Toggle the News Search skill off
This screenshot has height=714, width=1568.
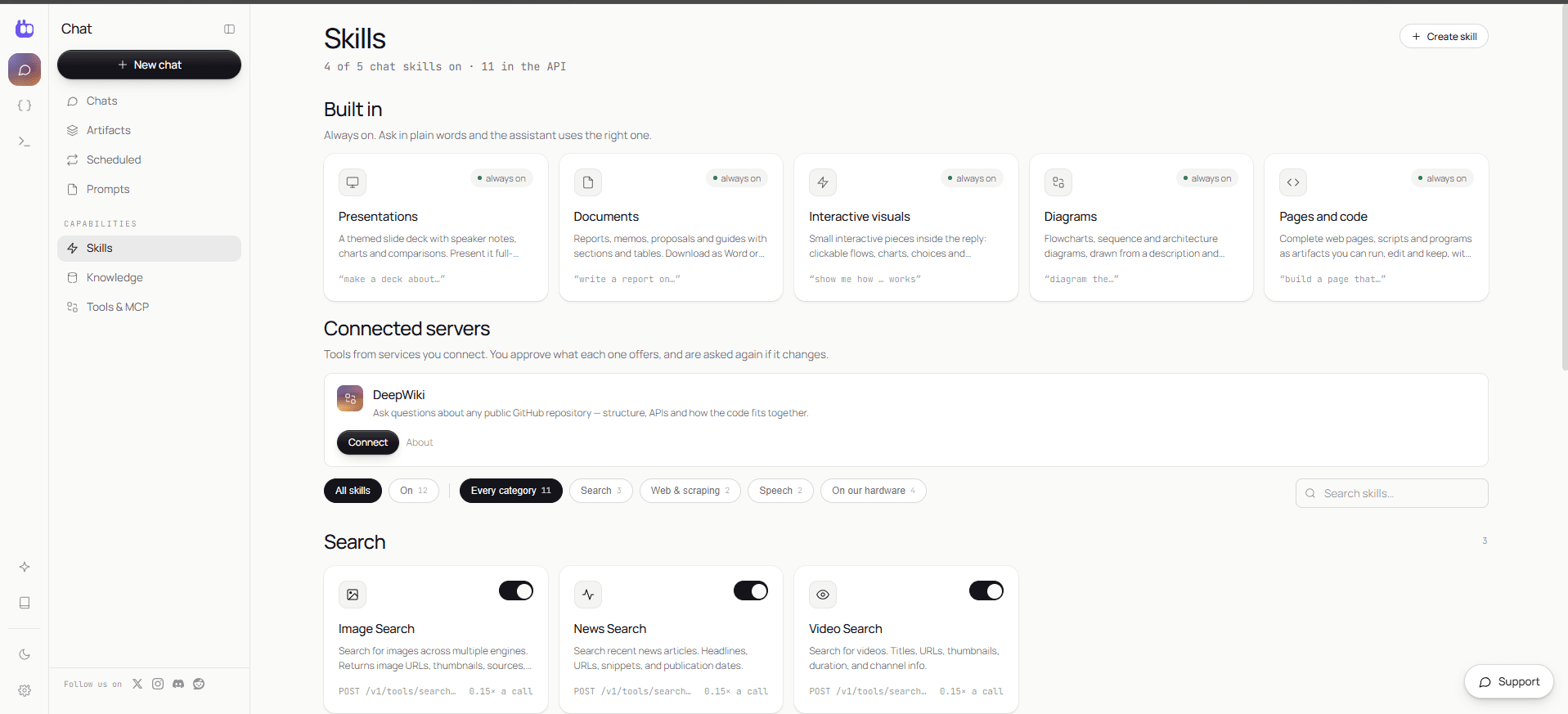pyautogui.click(x=751, y=591)
